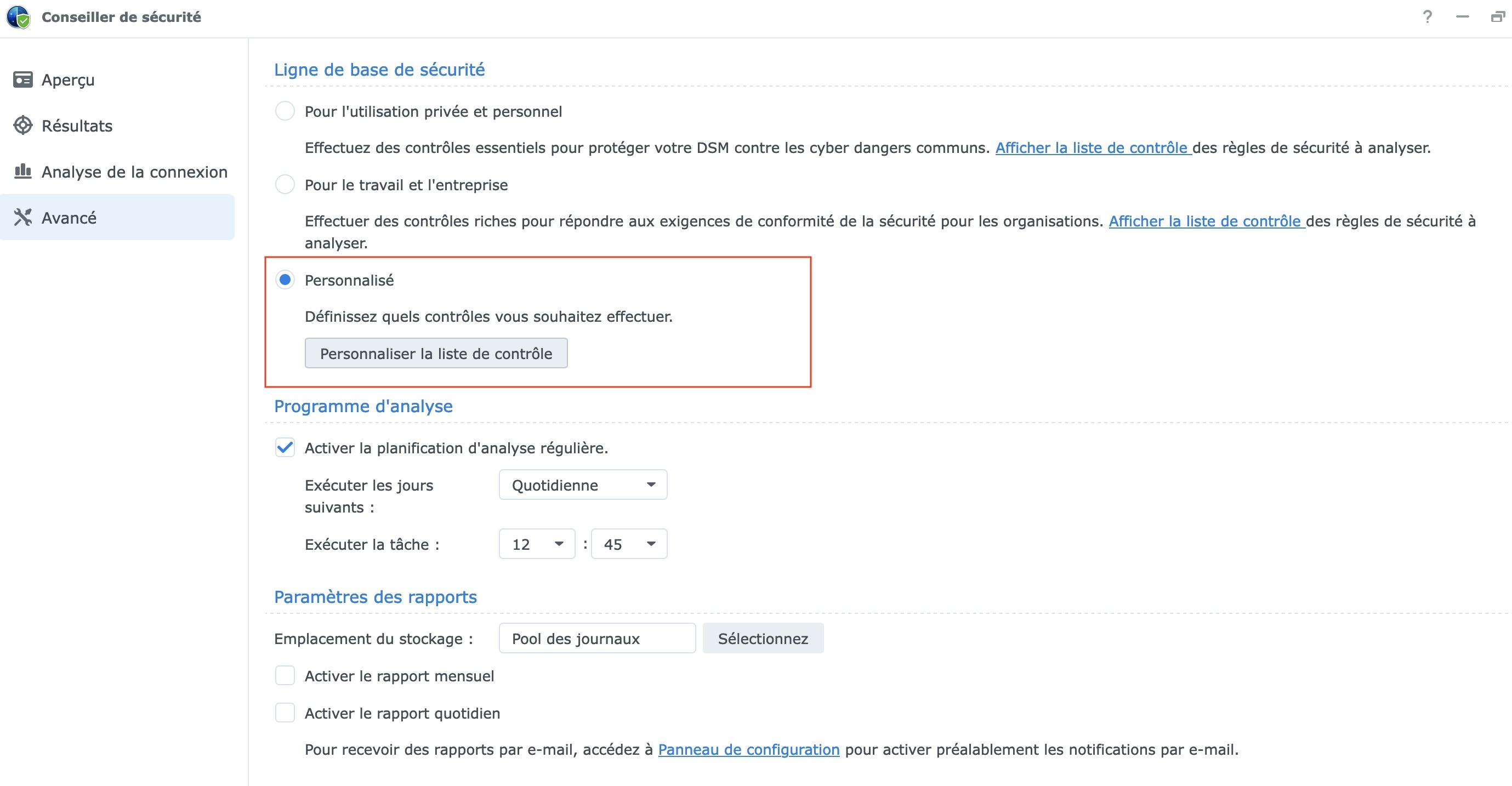
Task: Restore the window using the top-right icon
Action: click(x=1497, y=17)
